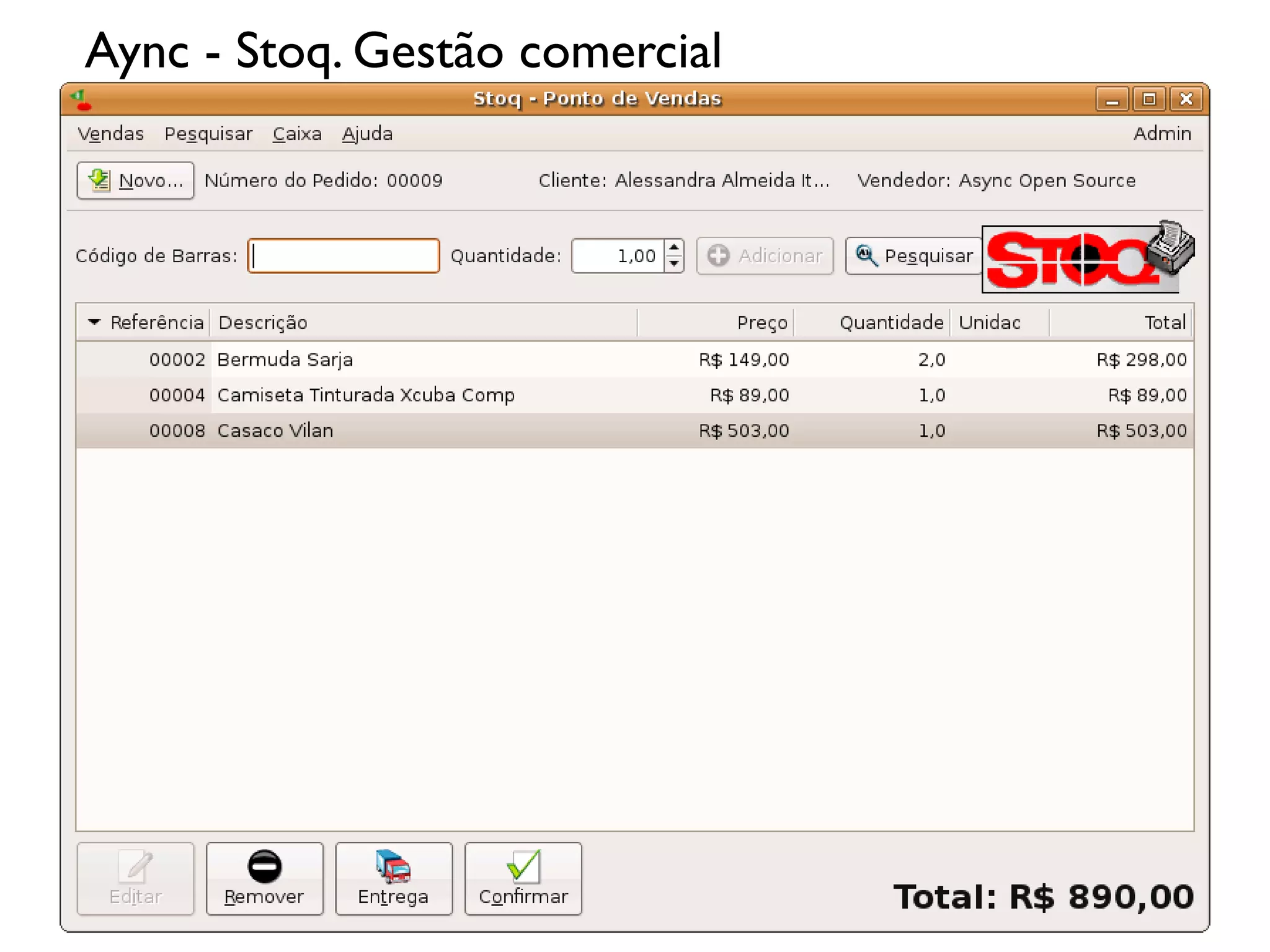This screenshot has height=952, width=1270.
Task: Click Número do Pedido 00009 label
Action: pos(323,180)
